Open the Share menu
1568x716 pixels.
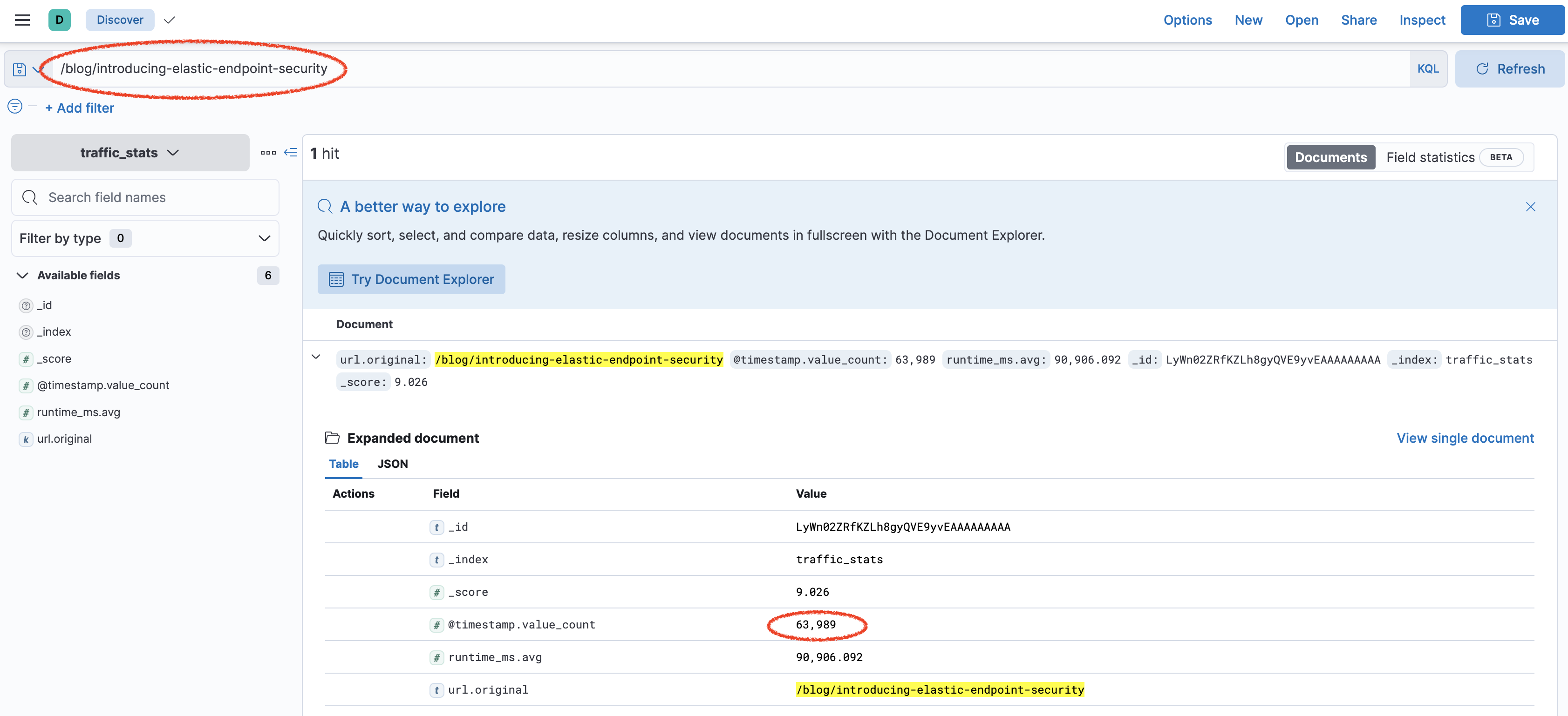point(1359,20)
